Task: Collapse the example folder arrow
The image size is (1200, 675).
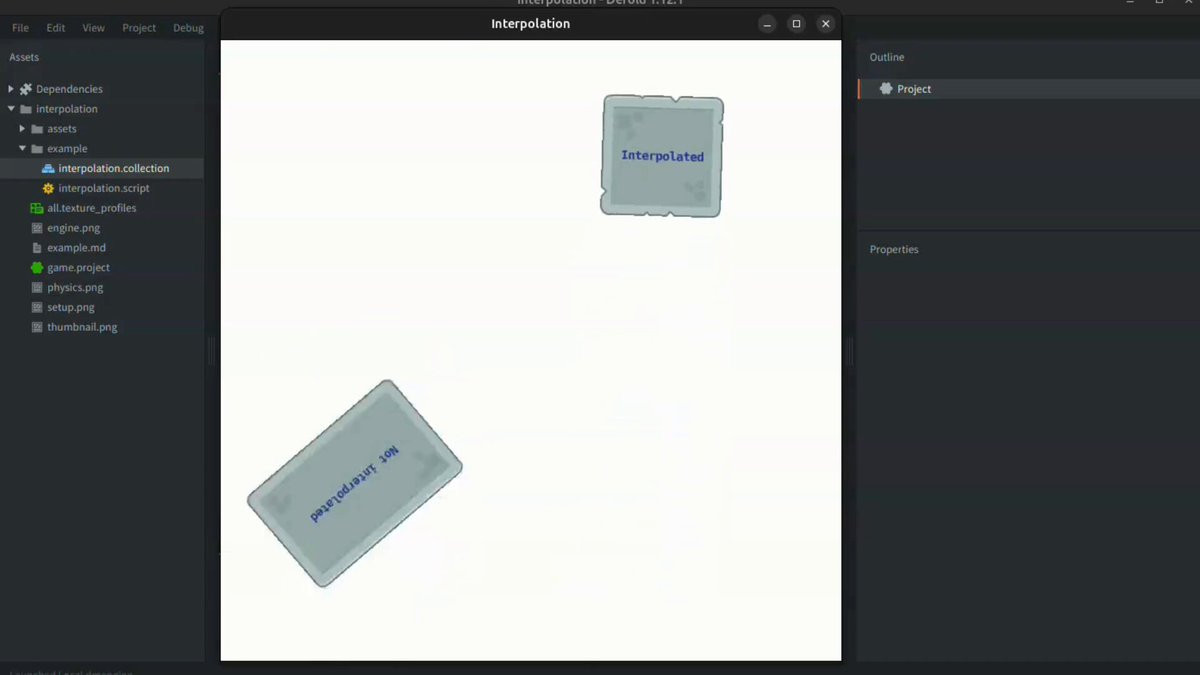Action: pos(22,149)
